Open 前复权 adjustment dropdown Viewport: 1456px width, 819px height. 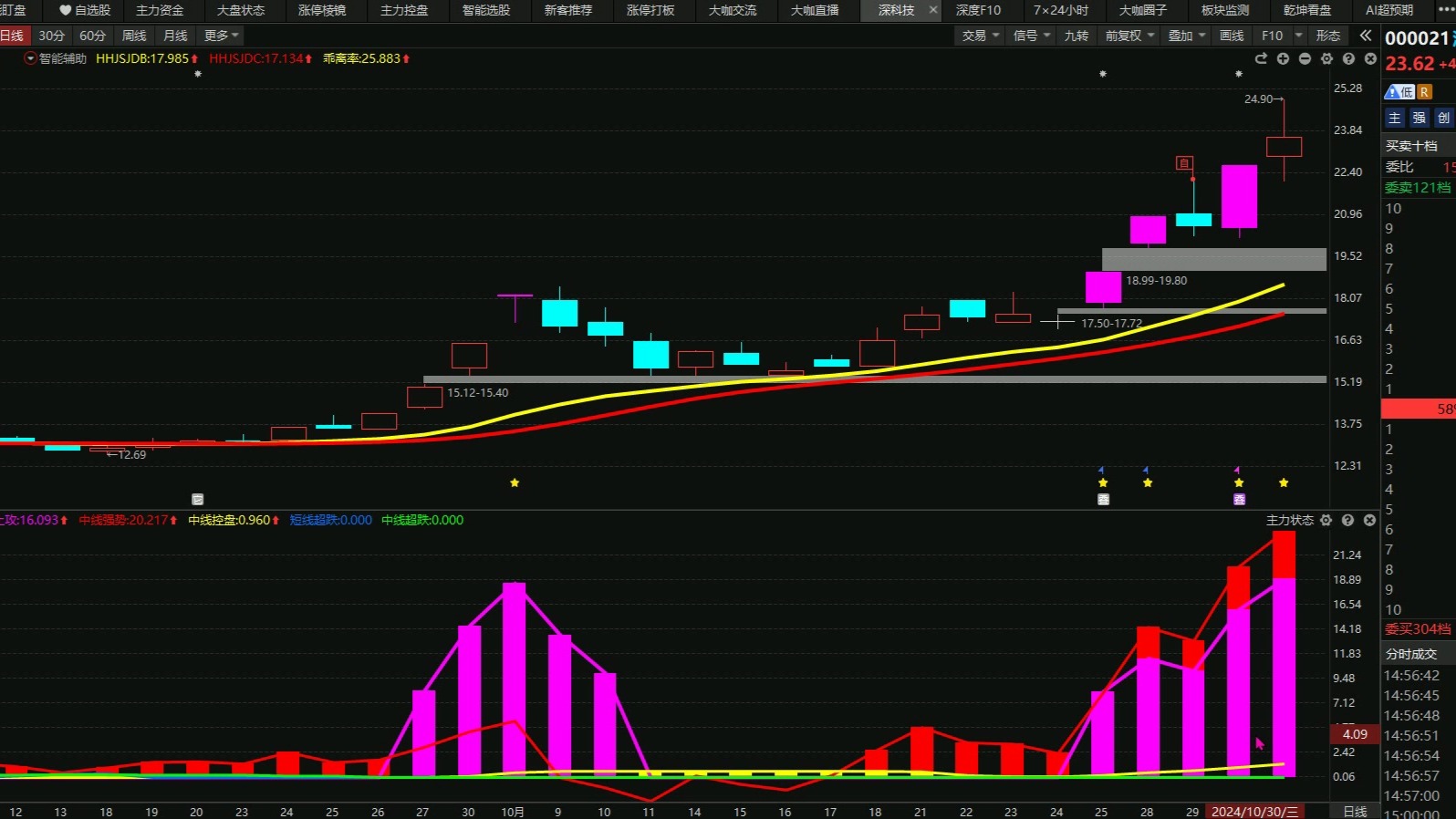coord(1129,36)
